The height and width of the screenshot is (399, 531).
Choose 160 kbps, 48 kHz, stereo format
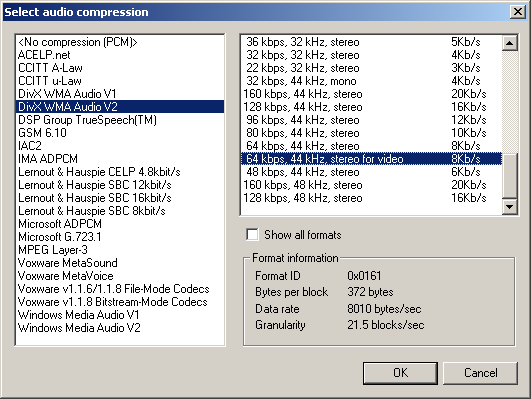[371, 185]
